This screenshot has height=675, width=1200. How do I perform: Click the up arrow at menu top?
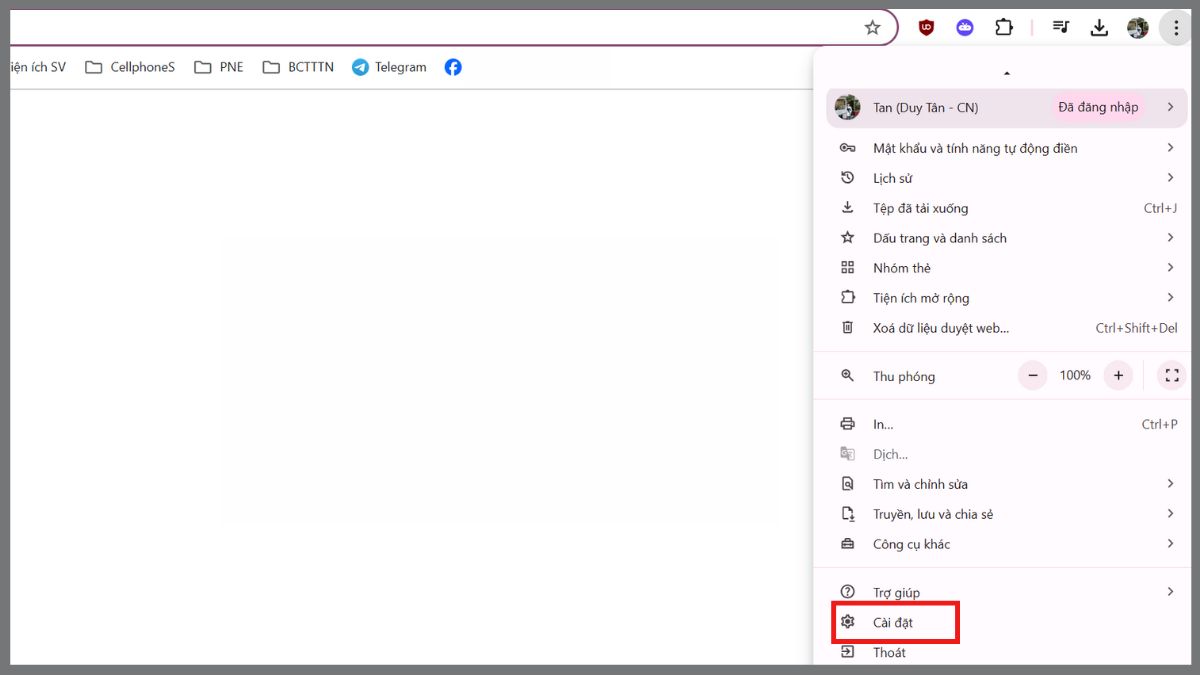click(1007, 73)
